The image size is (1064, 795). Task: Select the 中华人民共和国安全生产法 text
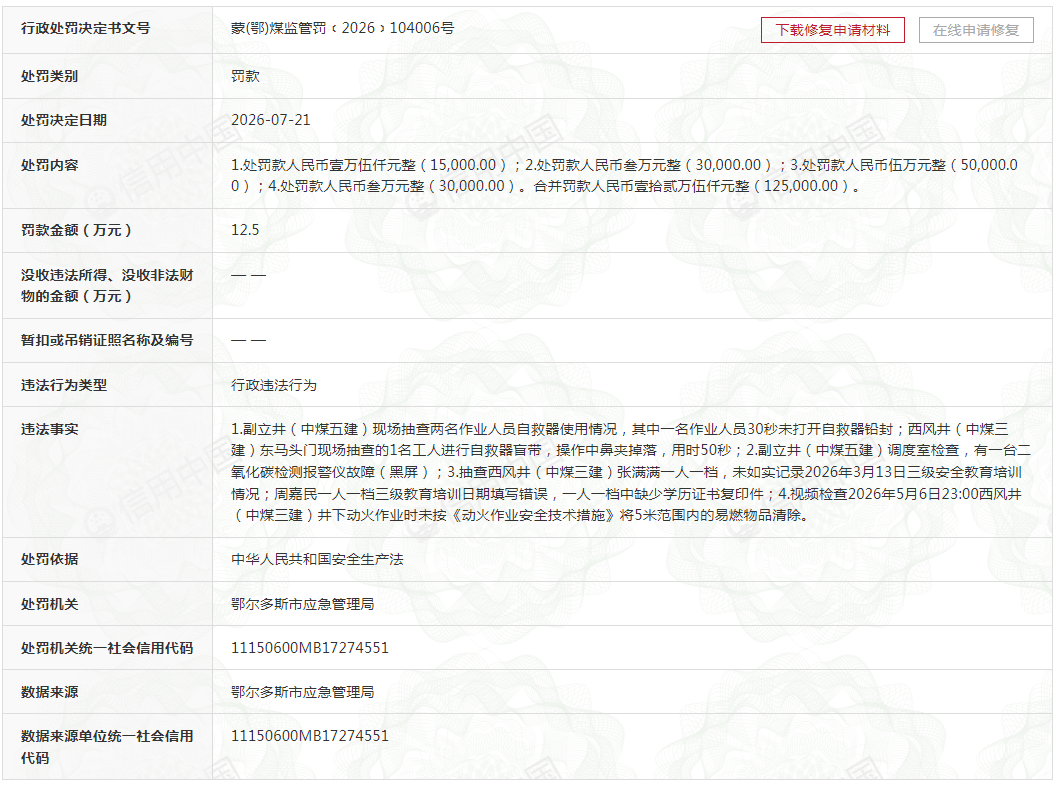click(x=318, y=559)
